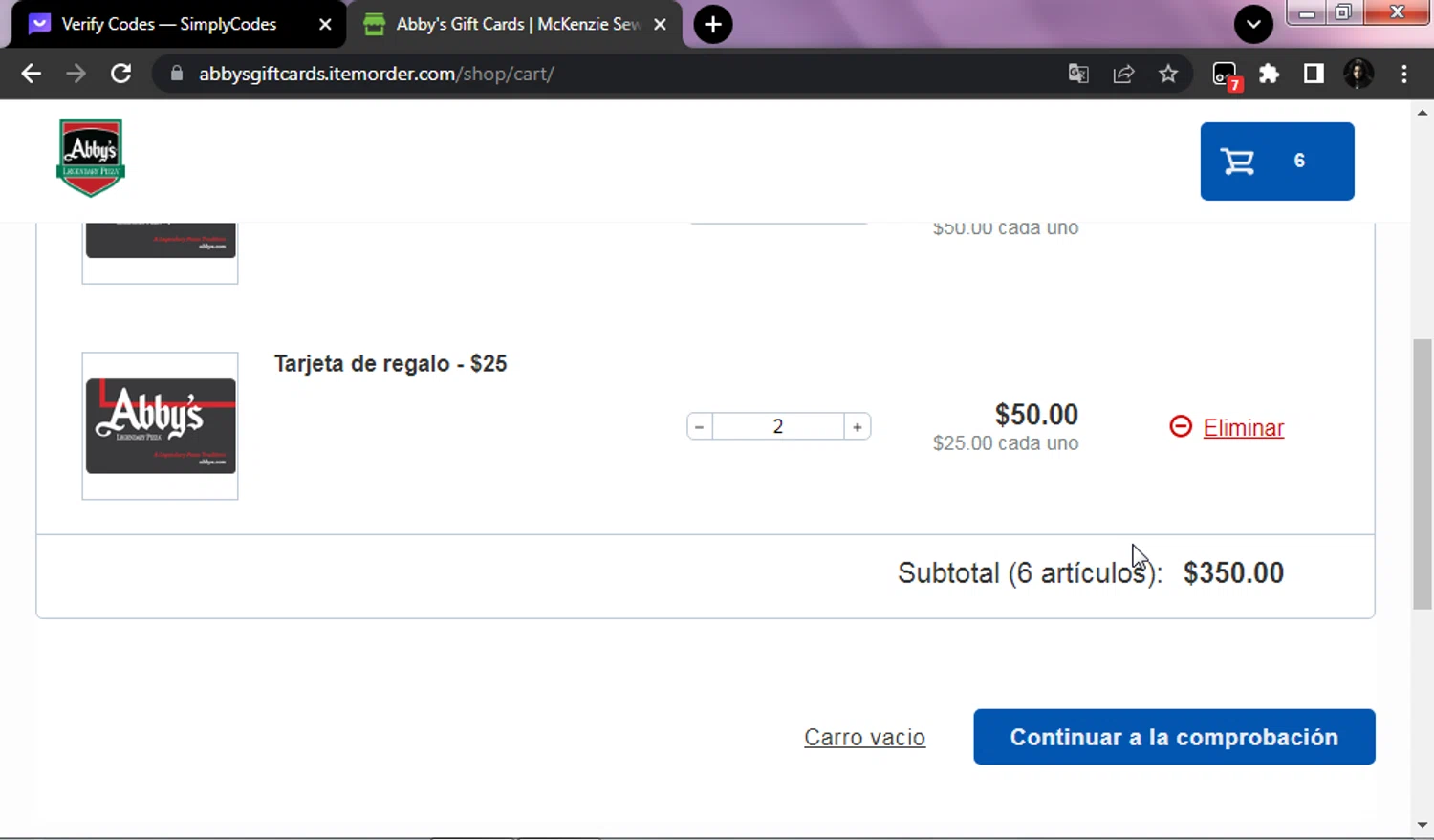The width and height of the screenshot is (1434, 840).
Task: Click the scrollbar down arrow
Action: click(x=1423, y=825)
